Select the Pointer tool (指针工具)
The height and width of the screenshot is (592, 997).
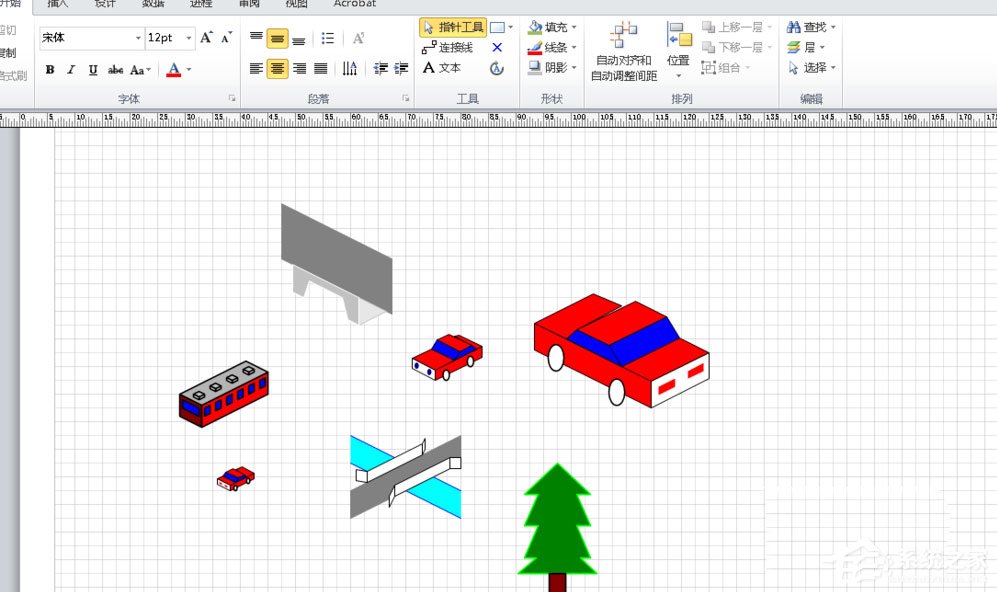(452, 28)
